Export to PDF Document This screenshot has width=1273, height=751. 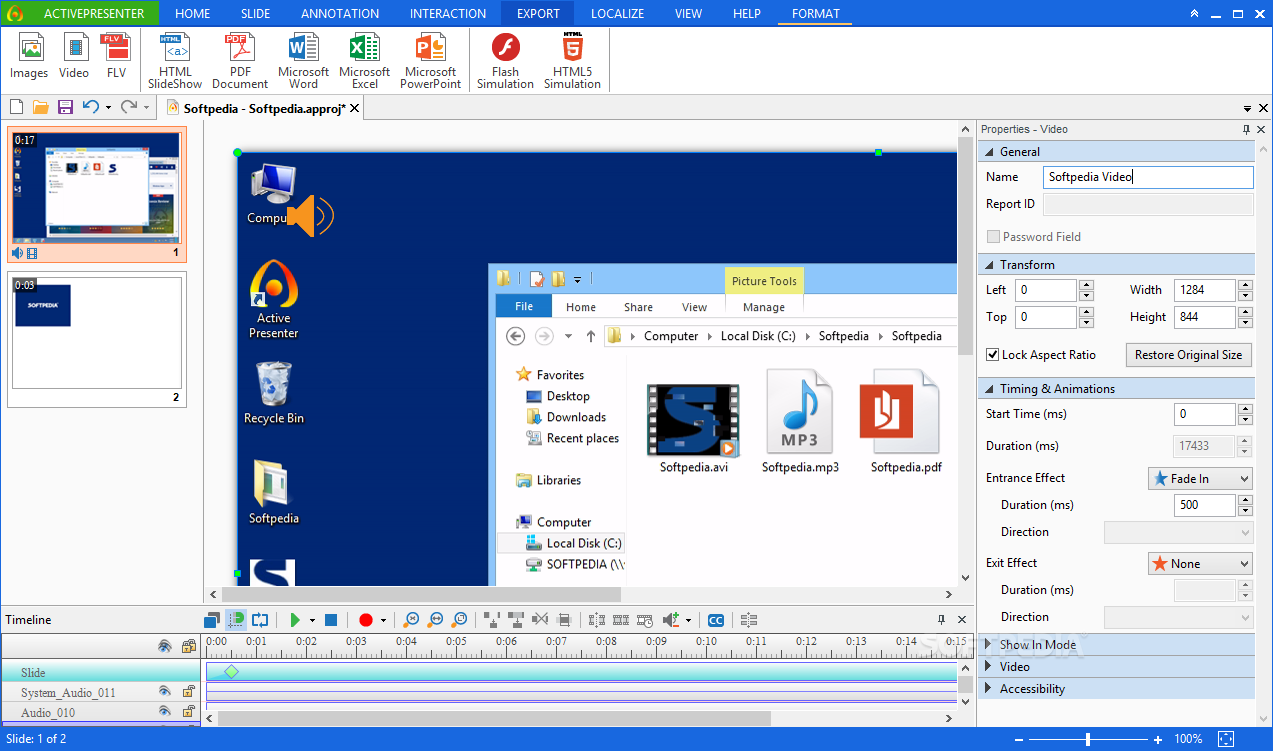pyautogui.click(x=240, y=61)
